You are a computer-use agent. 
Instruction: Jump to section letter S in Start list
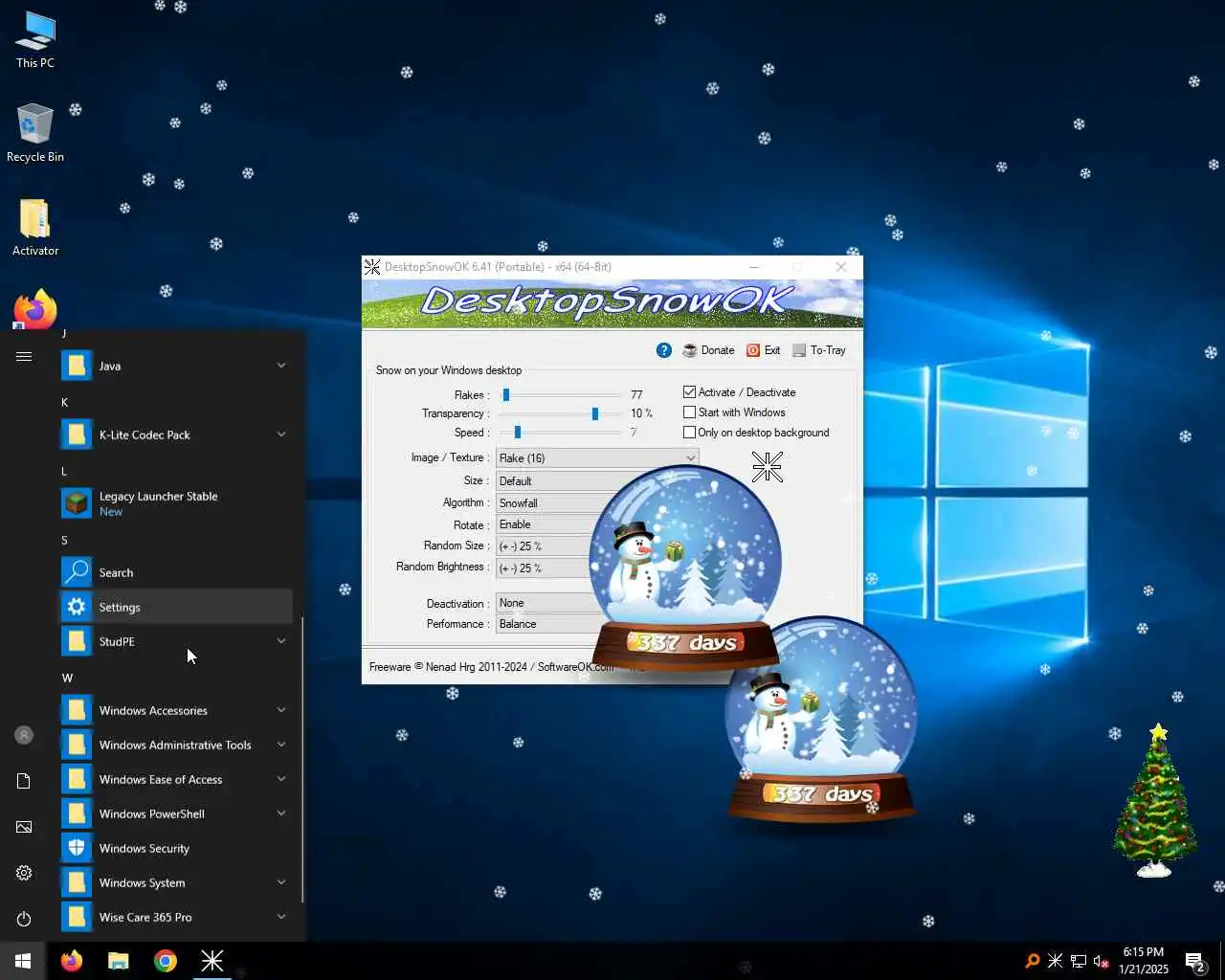(x=65, y=540)
